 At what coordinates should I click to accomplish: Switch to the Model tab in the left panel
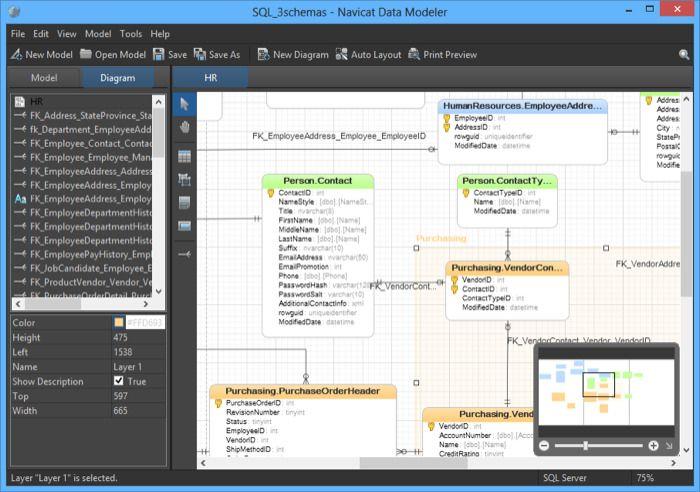[44, 77]
